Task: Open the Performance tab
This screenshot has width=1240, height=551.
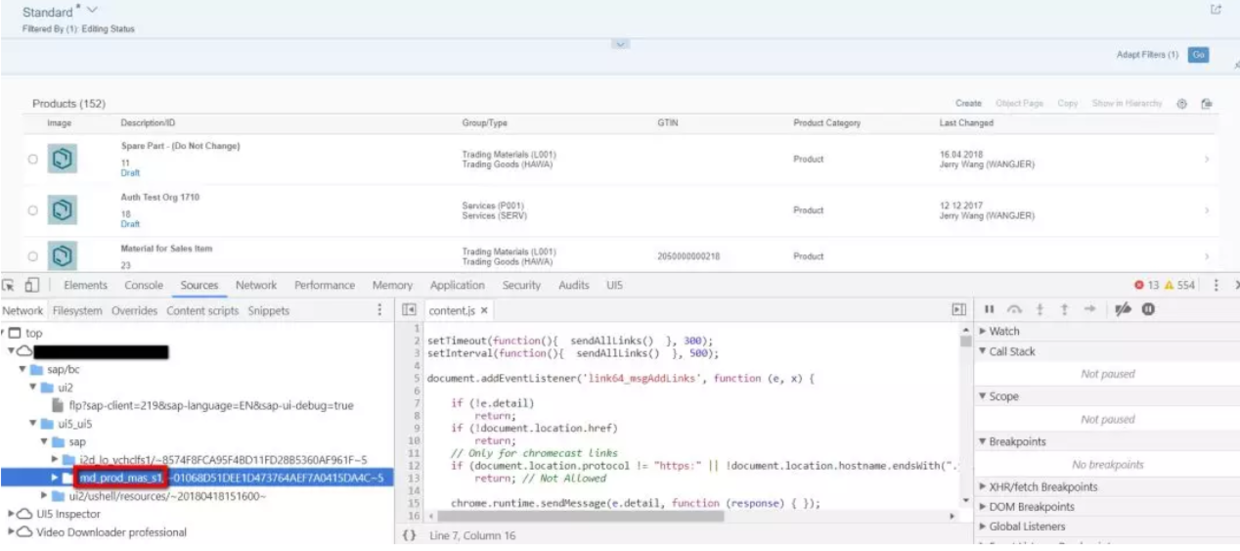Action: point(324,286)
